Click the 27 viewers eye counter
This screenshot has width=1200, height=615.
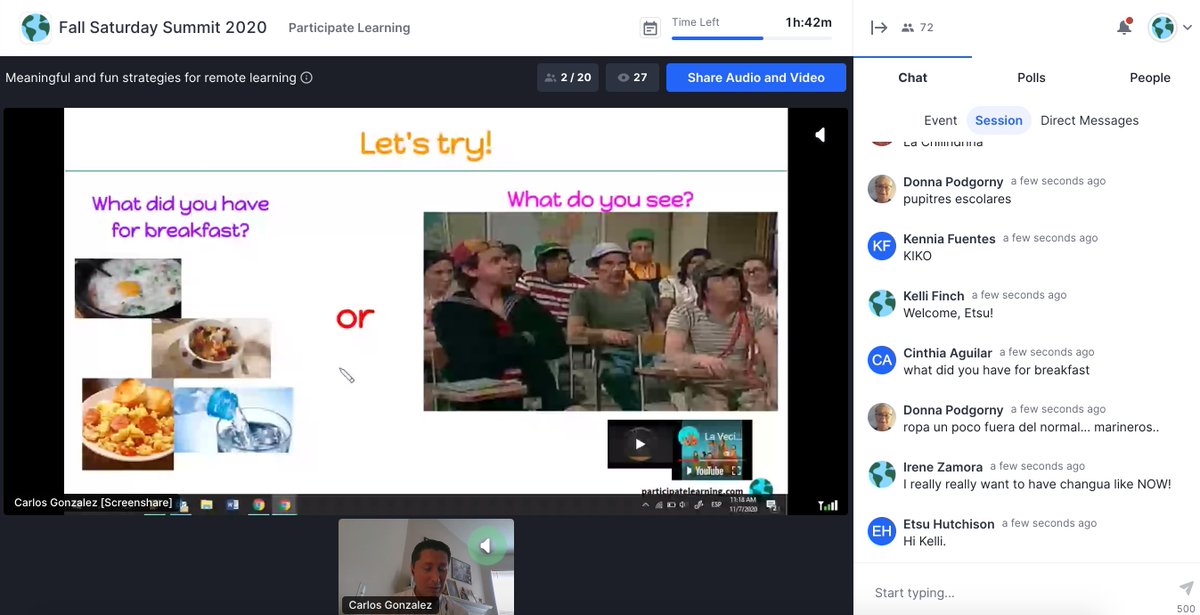[x=632, y=77]
